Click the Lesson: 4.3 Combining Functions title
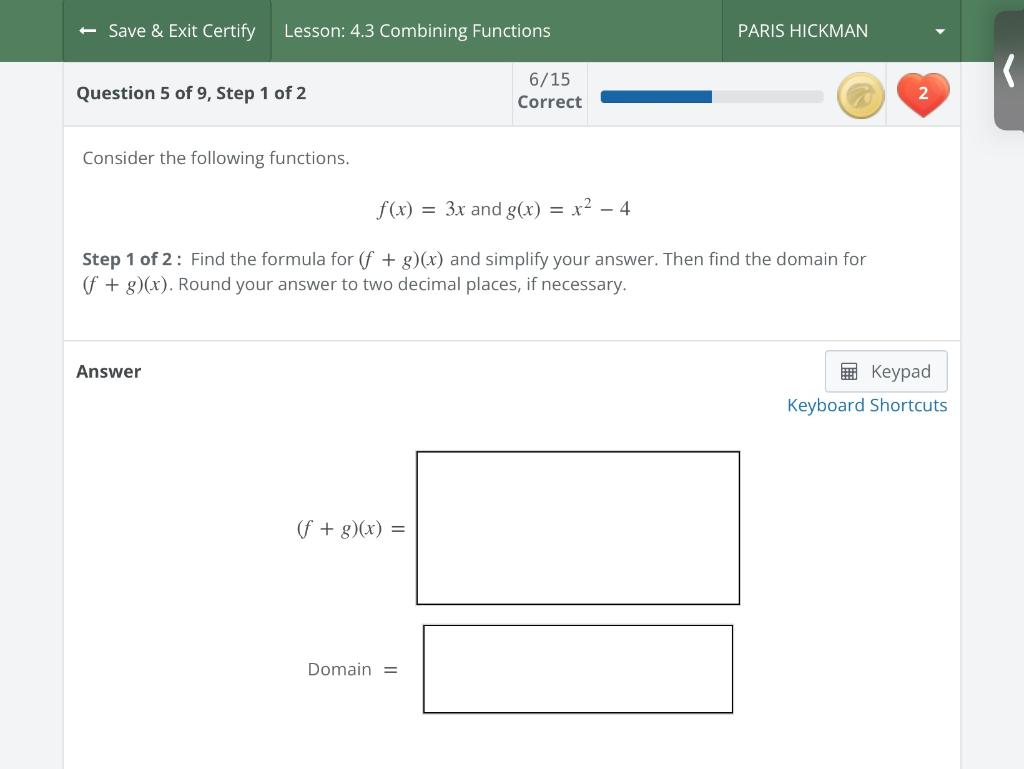 pyautogui.click(x=417, y=31)
